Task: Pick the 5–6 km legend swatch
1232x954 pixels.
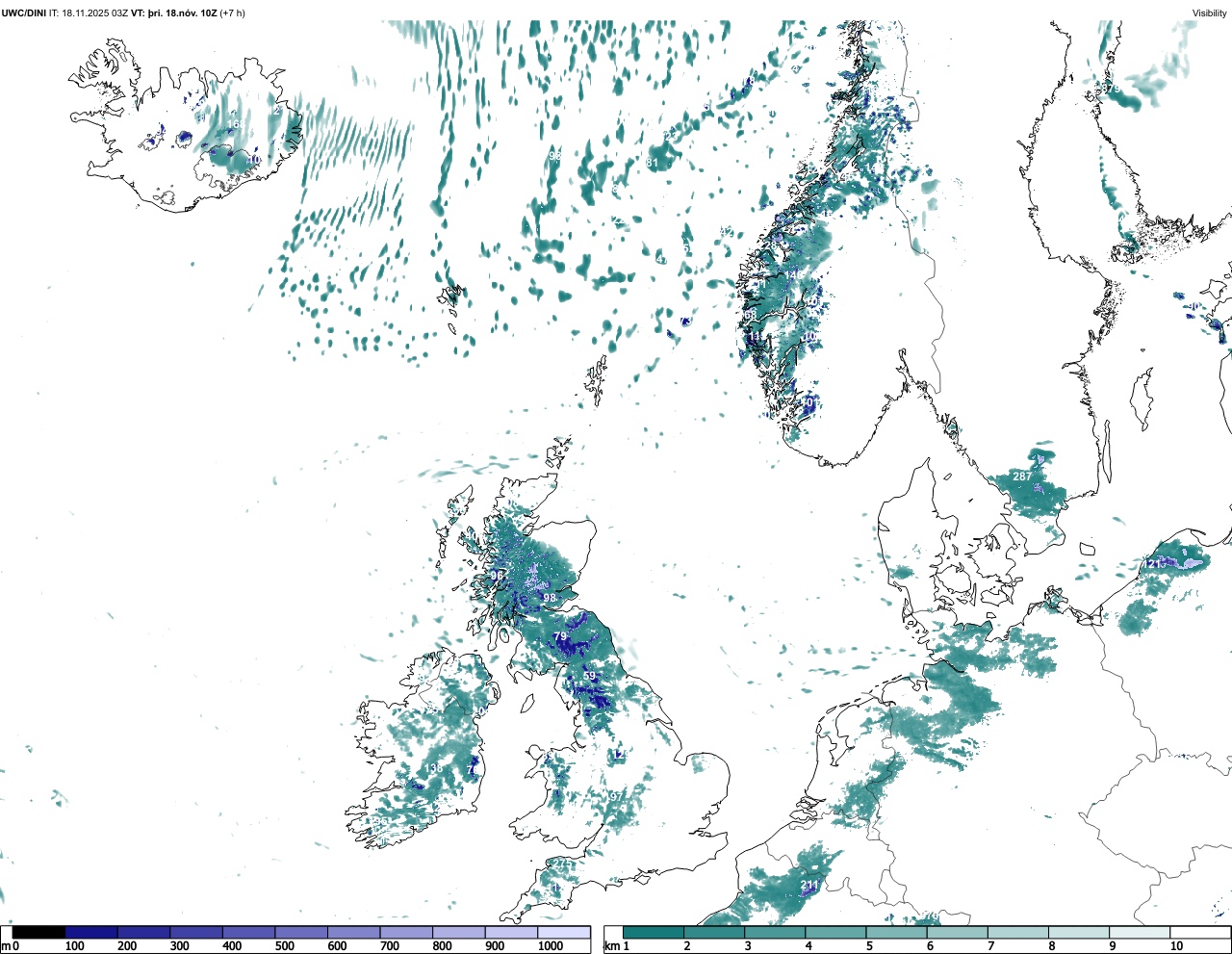Action: (x=896, y=932)
